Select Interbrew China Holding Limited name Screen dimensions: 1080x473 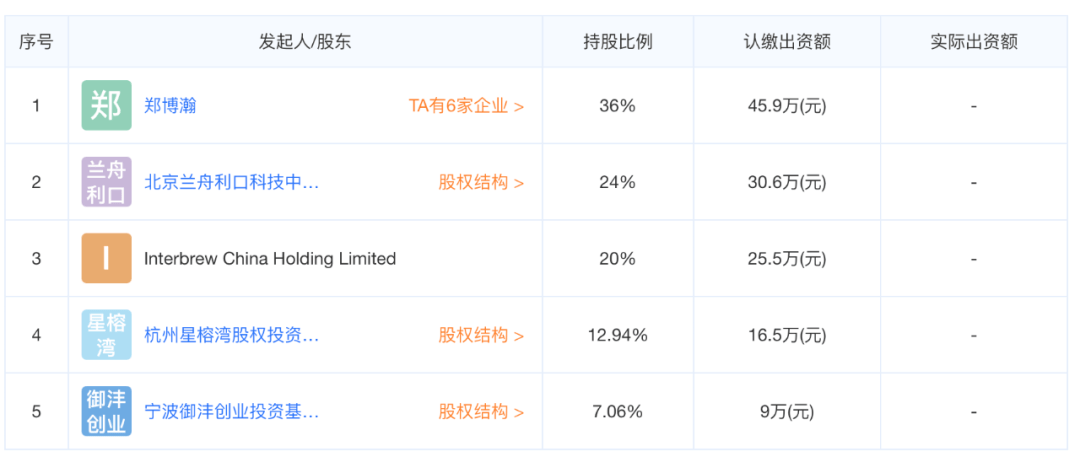pos(270,259)
